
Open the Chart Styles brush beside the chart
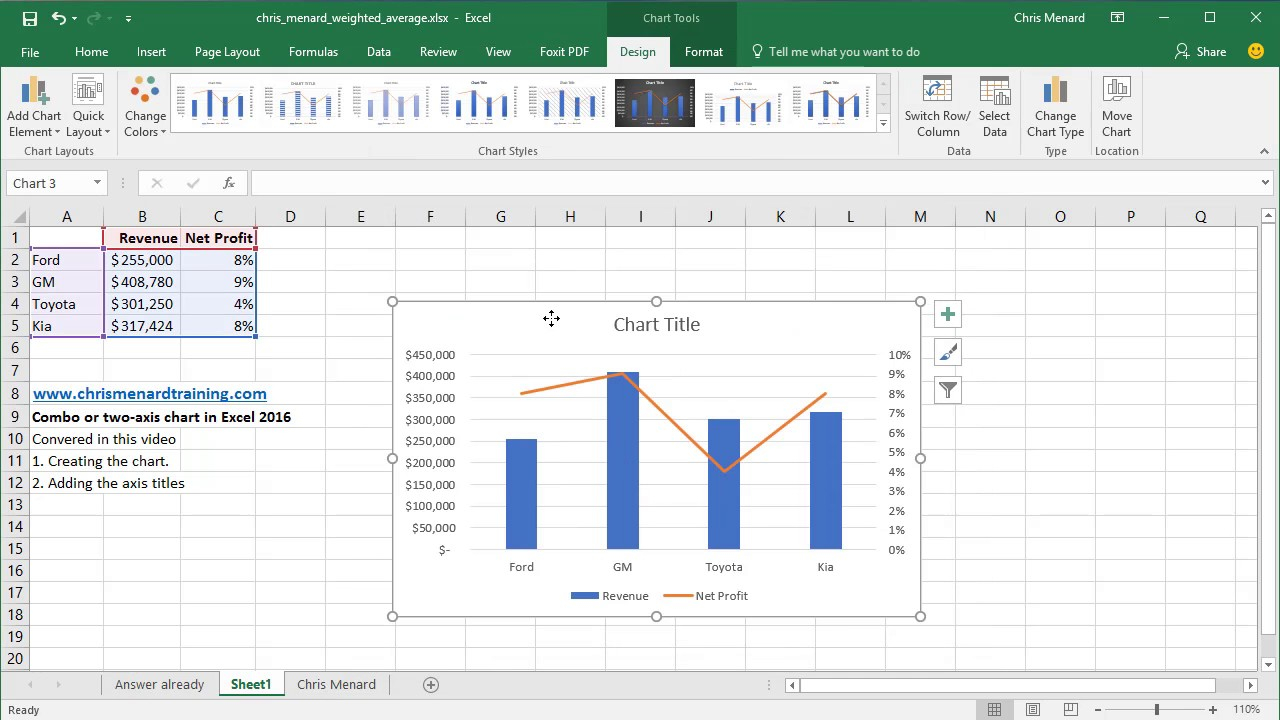(x=947, y=352)
